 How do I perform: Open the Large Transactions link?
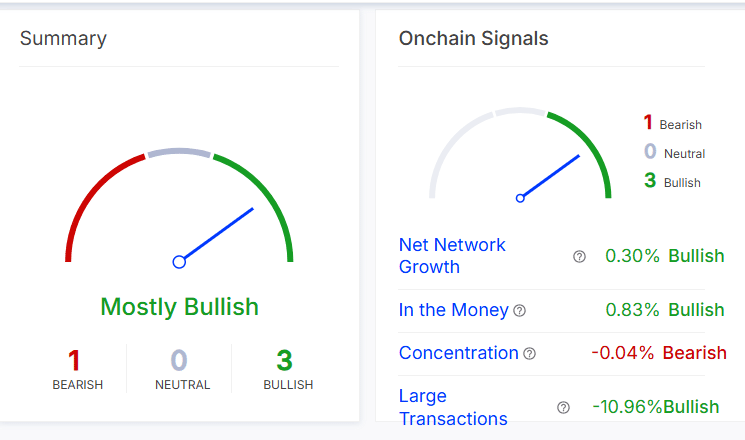pyautogui.click(x=452, y=407)
